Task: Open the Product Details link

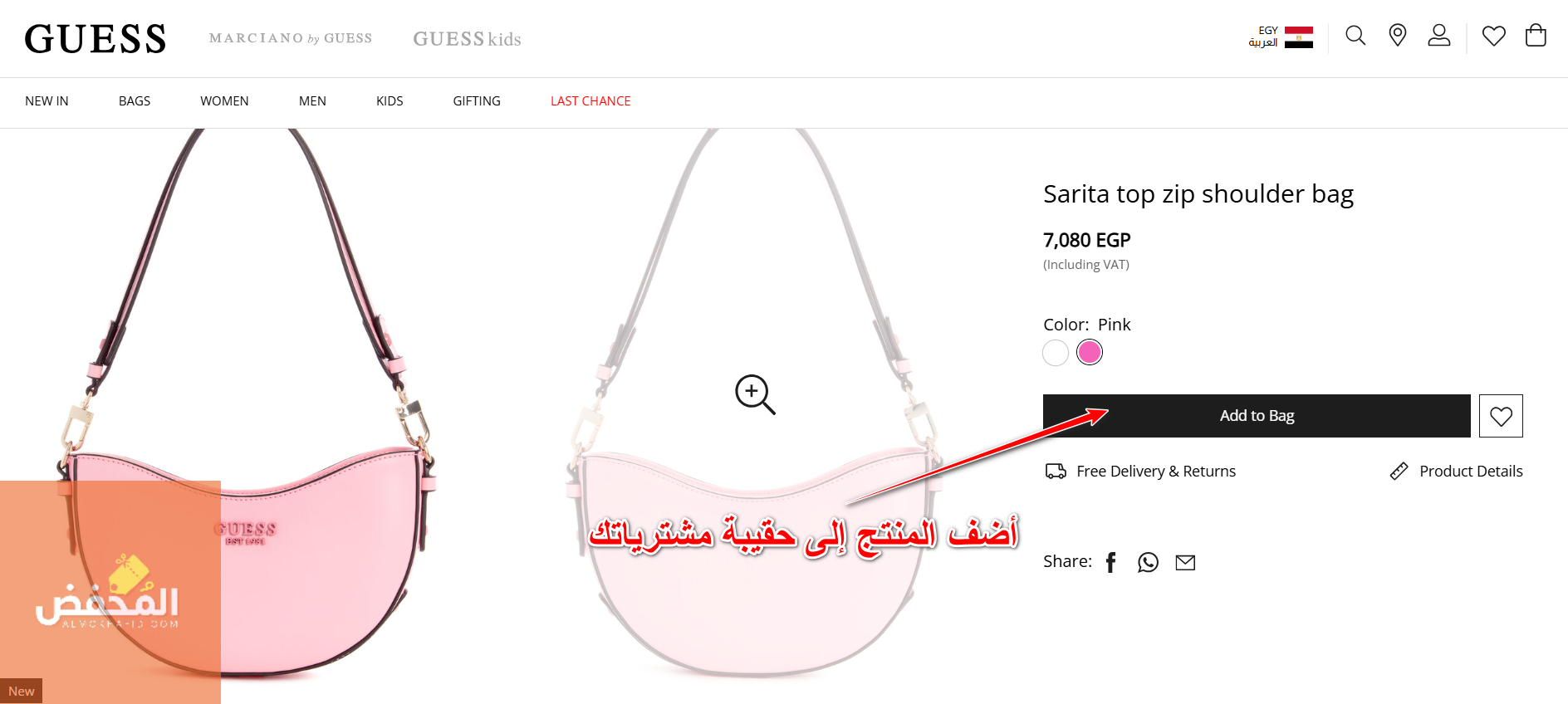Action: (1456, 472)
